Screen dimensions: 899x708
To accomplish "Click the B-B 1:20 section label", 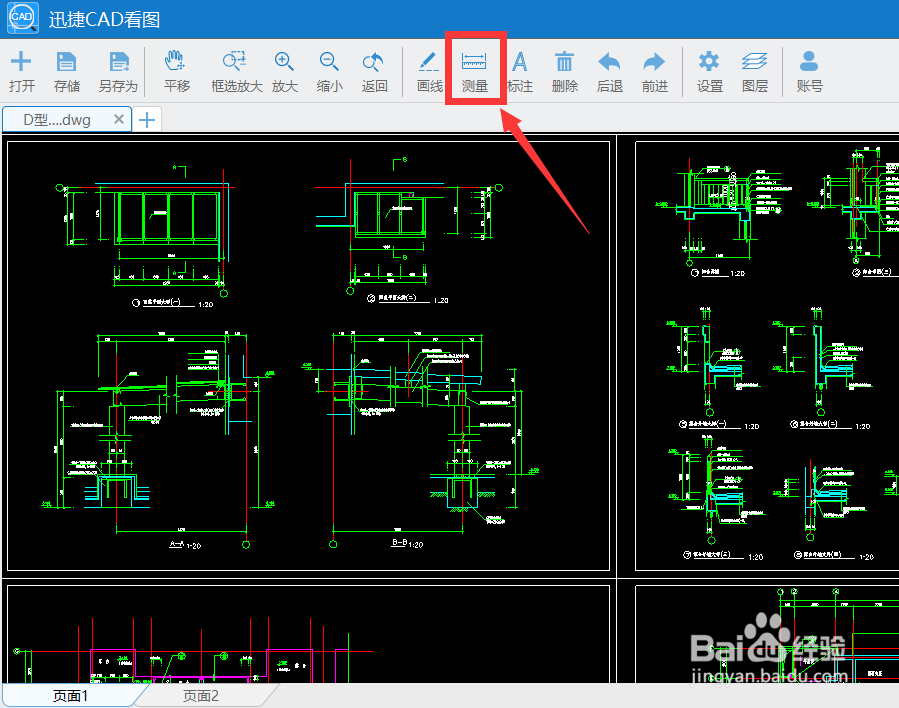I will (x=407, y=543).
